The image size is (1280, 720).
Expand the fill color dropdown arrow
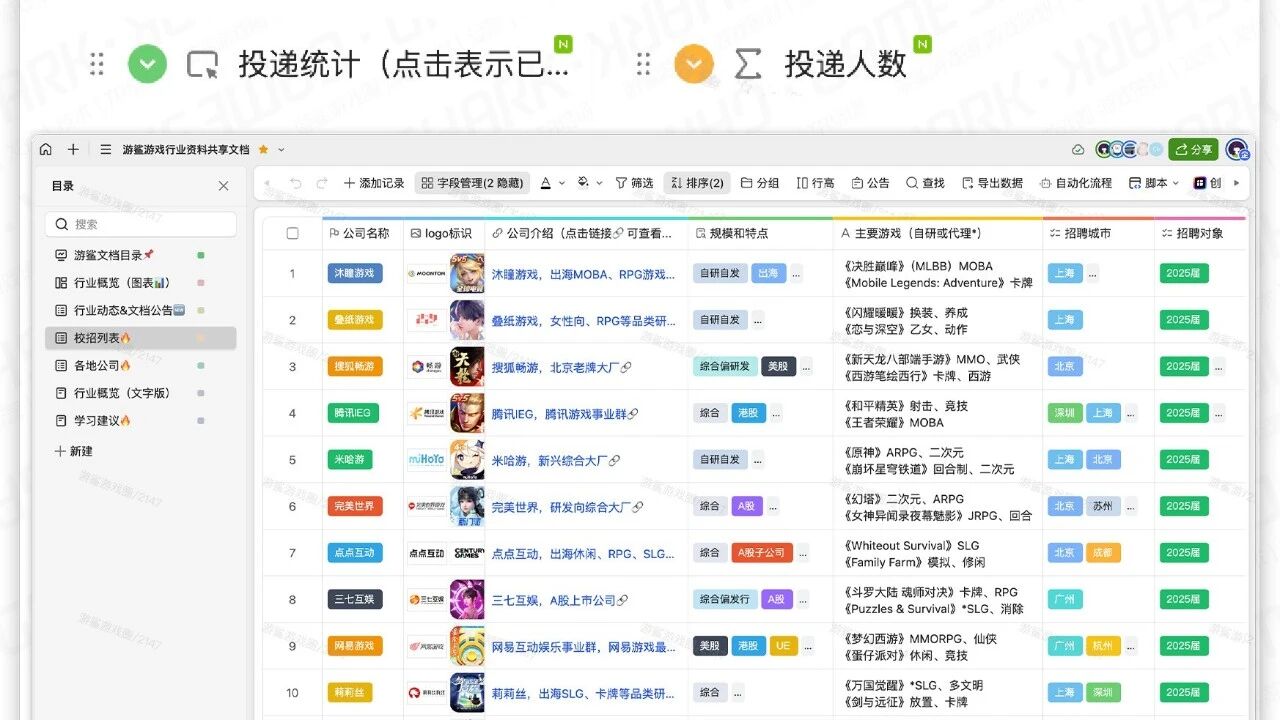pos(599,183)
